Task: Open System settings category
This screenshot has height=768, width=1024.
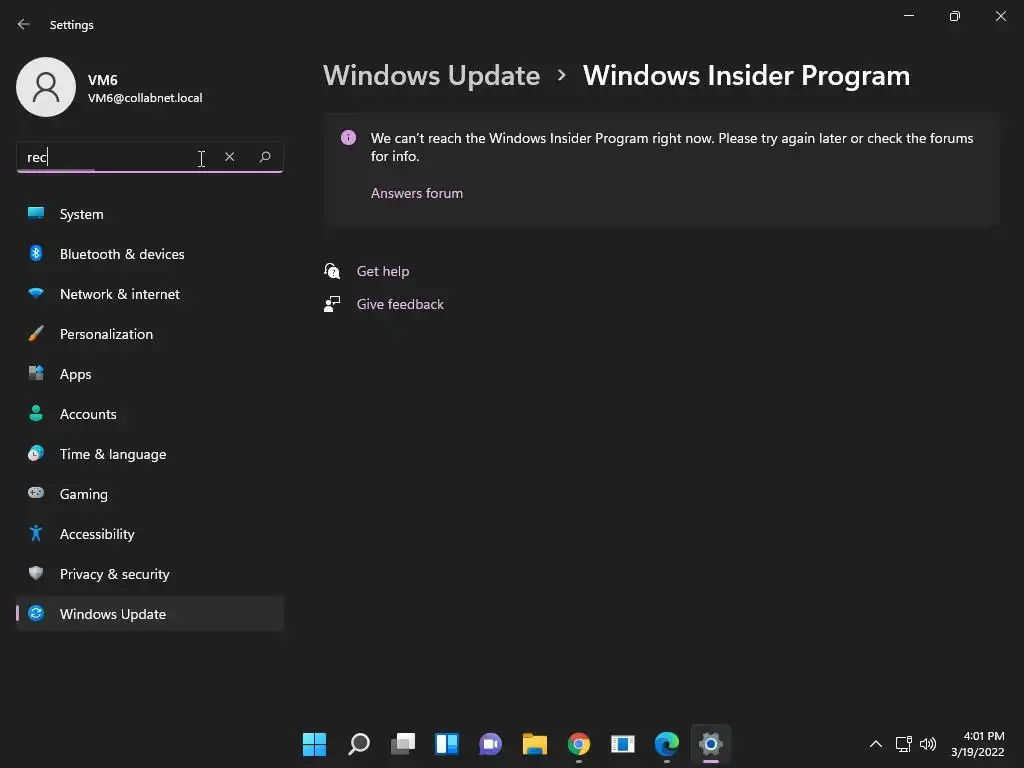Action: [150, 214]
